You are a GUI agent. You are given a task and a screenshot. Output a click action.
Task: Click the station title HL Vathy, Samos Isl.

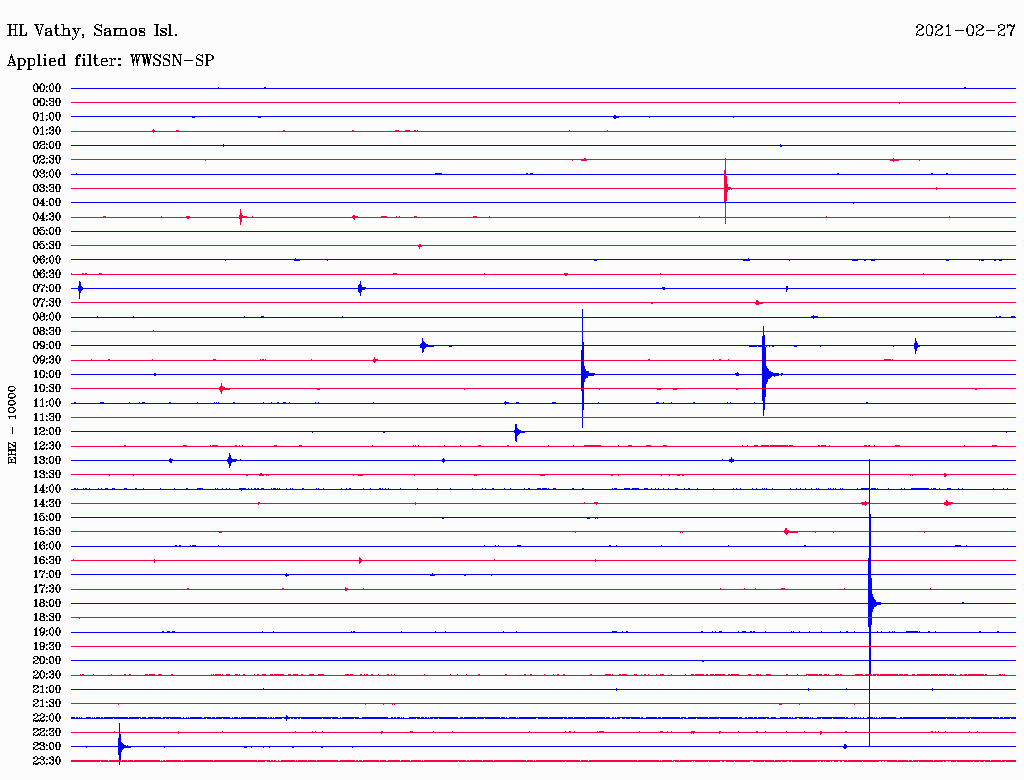(92, 31)
